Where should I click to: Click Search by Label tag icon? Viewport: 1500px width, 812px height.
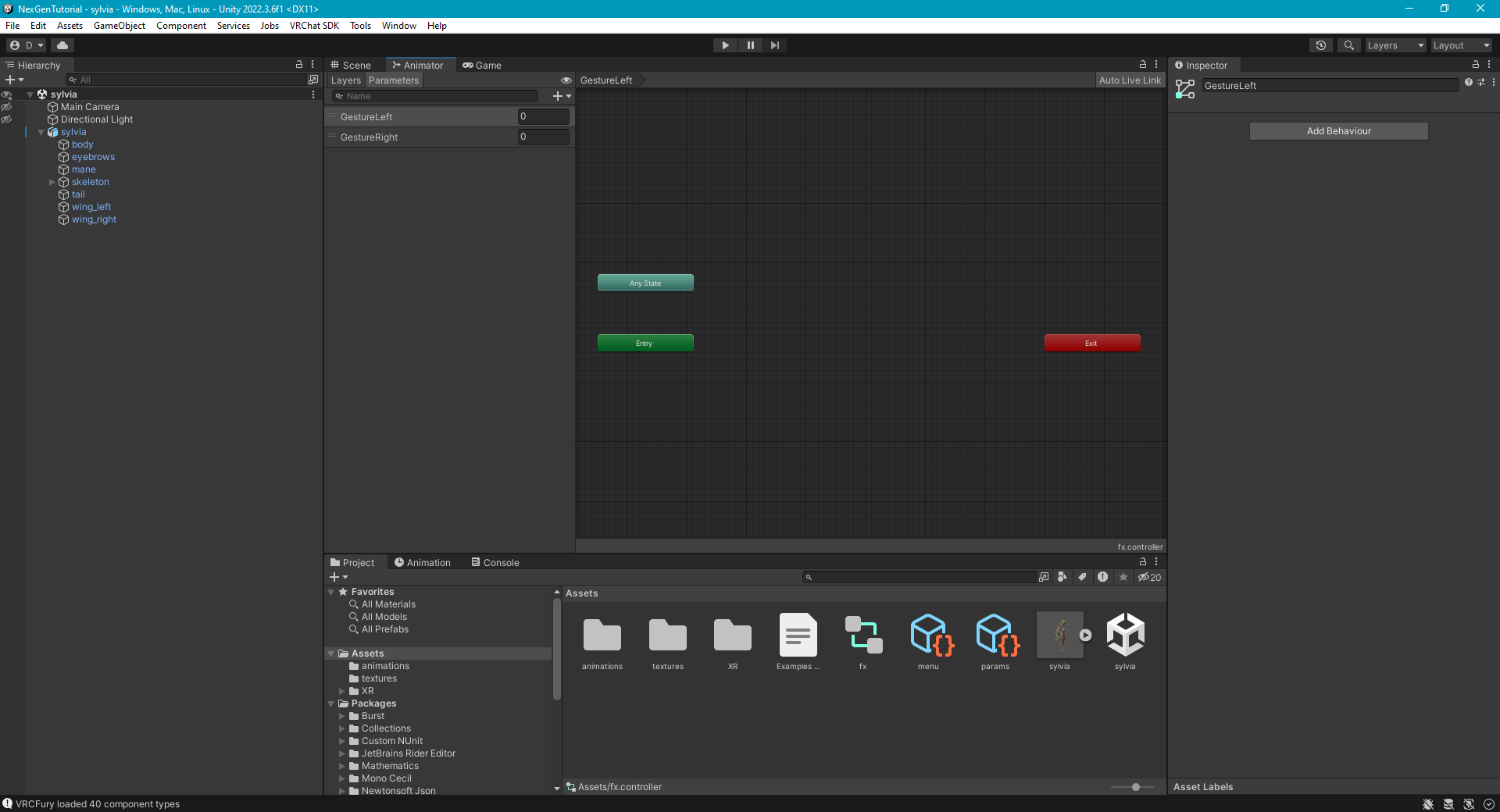(1082, 577)
